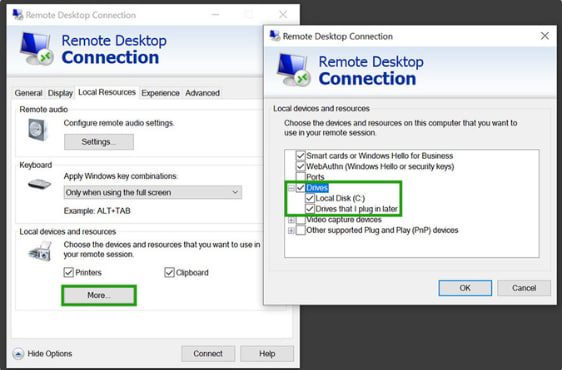This screenshot has width=562, height=370.
Task: Click the computer logo in the front dialog banner
Action: tap(294, 70)
